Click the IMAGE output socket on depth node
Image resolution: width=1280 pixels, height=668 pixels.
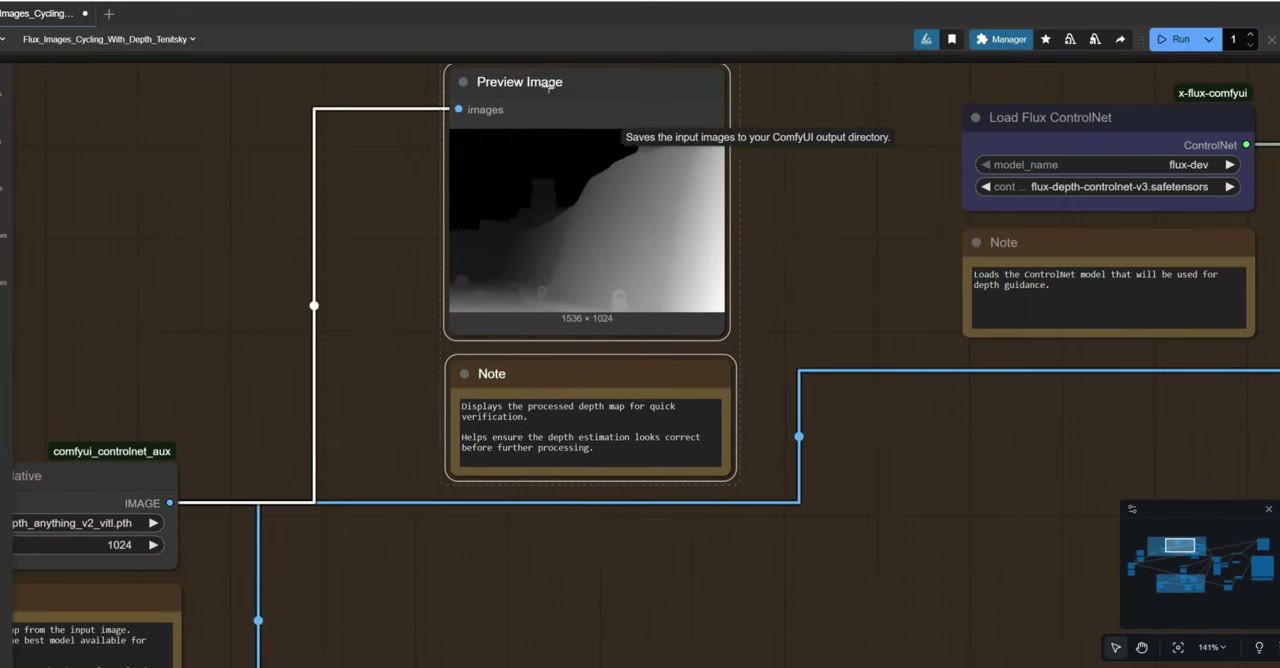tap(170, 503)
